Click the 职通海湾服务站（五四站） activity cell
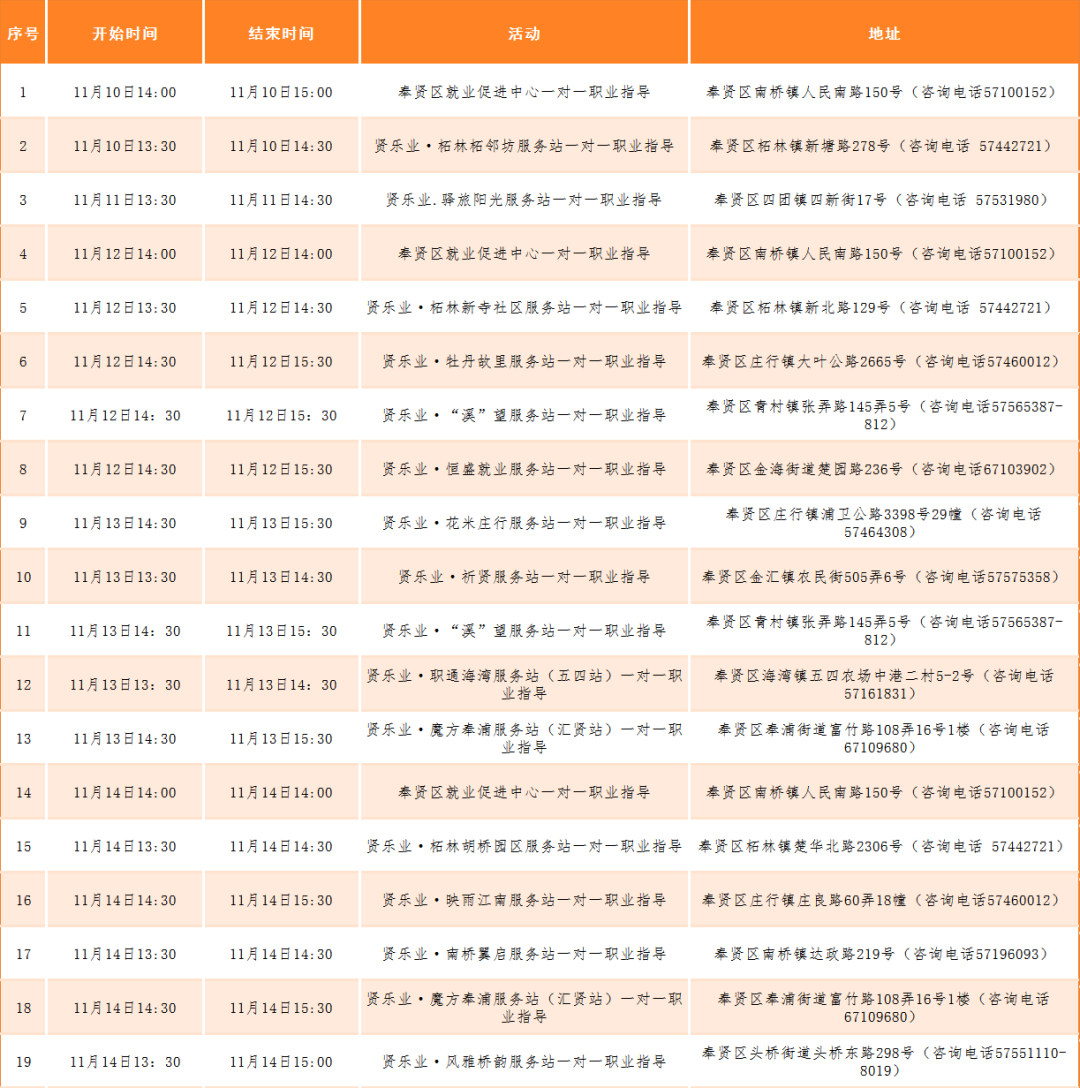Viewport: 1080px width, 1088px height. [524, 685]
